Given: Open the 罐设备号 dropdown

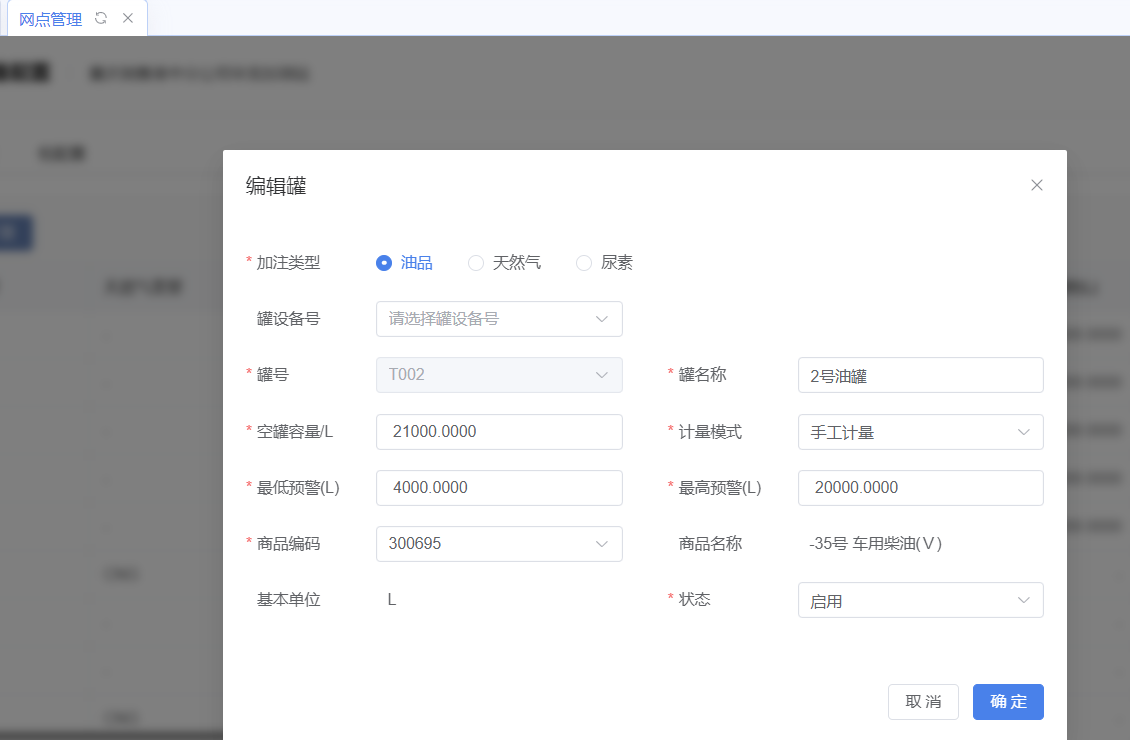Looking at the screenshot, I should coord(498,319).
